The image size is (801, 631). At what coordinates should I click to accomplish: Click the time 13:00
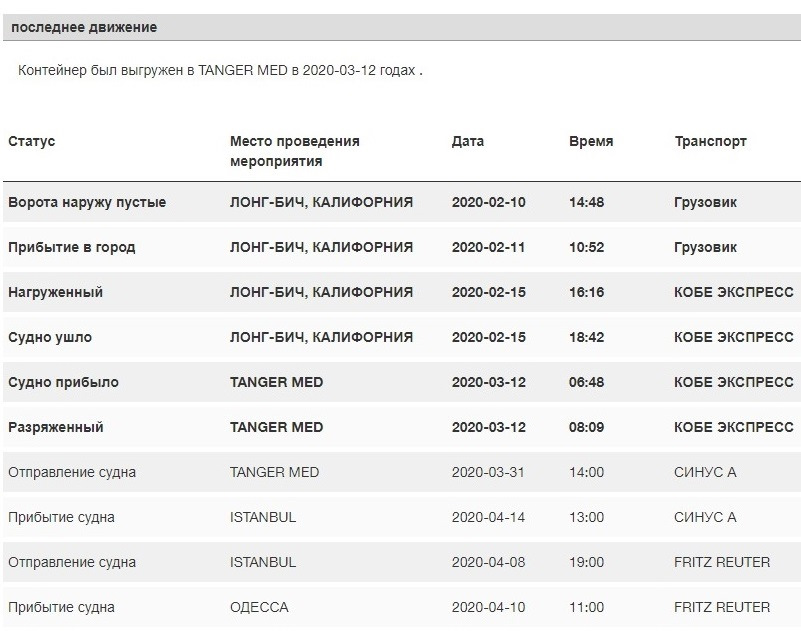click(586, 517)
